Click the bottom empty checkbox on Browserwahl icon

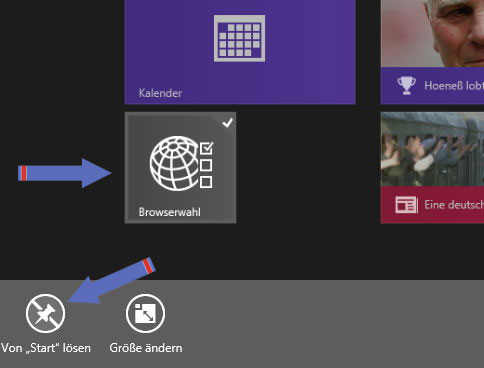(x=206, y=182)
